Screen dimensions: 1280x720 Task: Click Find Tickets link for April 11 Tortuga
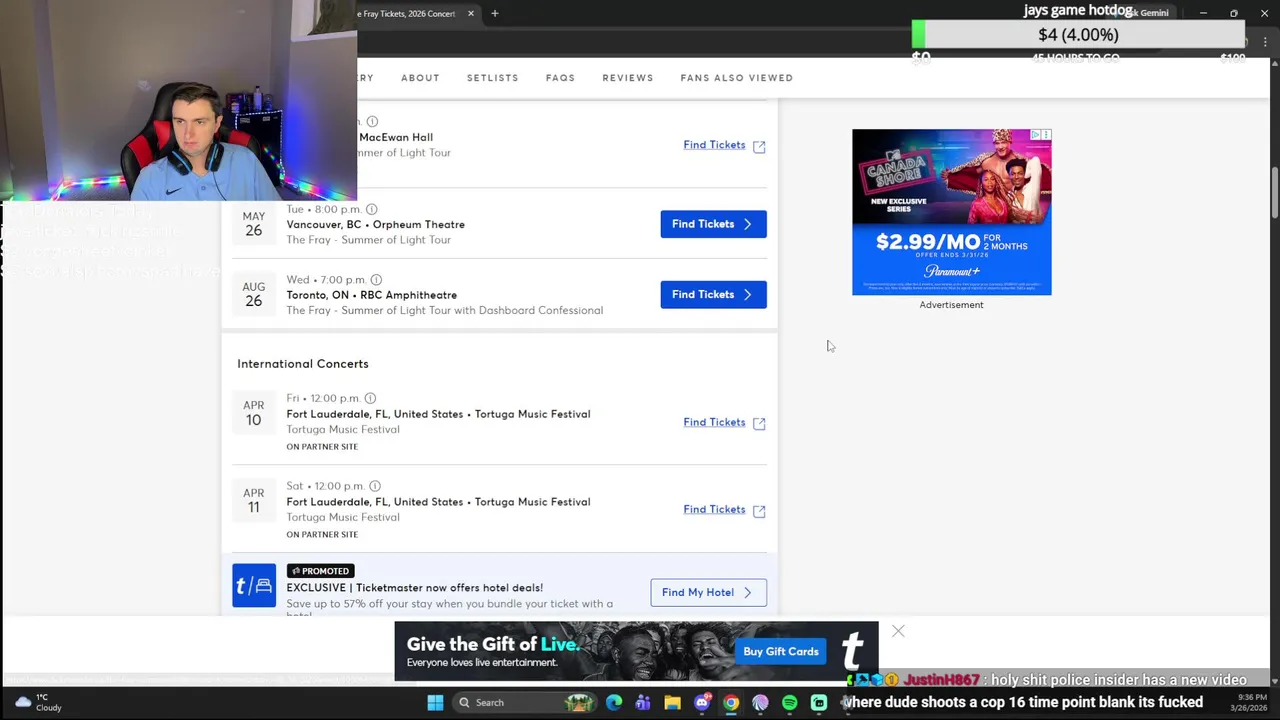pyautogui.click(x=714, y=509)
